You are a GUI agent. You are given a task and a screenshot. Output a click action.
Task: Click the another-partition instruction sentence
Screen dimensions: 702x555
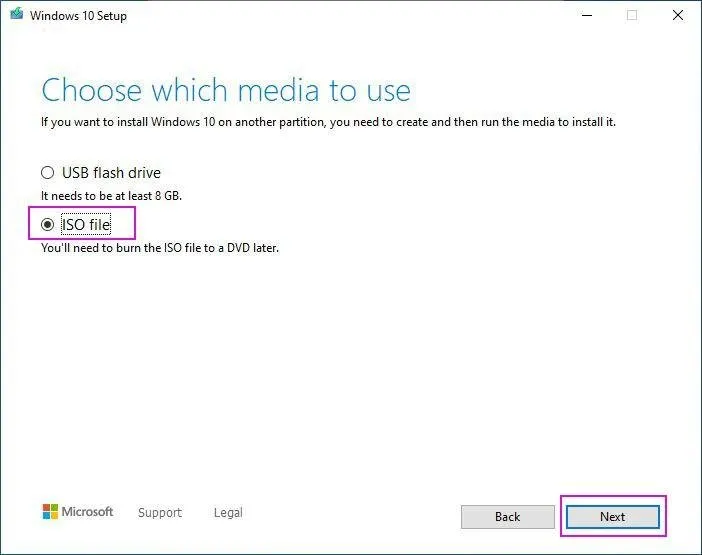(x=328, y=122)
